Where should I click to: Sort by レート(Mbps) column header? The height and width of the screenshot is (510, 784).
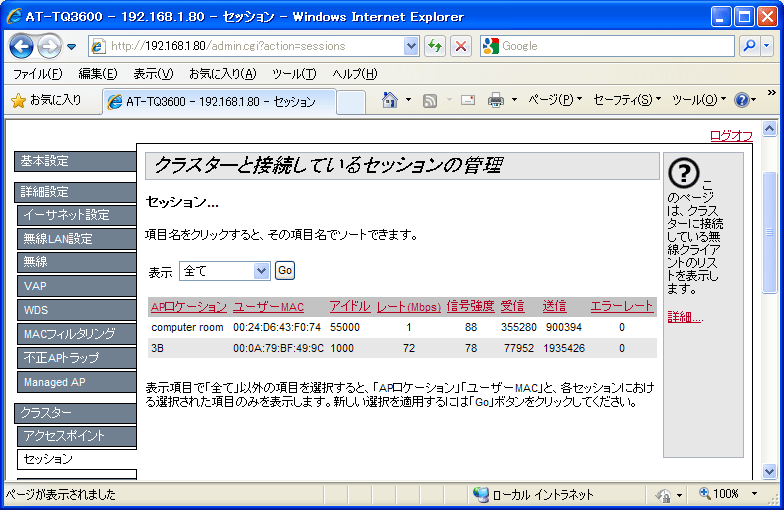point(408,307)
